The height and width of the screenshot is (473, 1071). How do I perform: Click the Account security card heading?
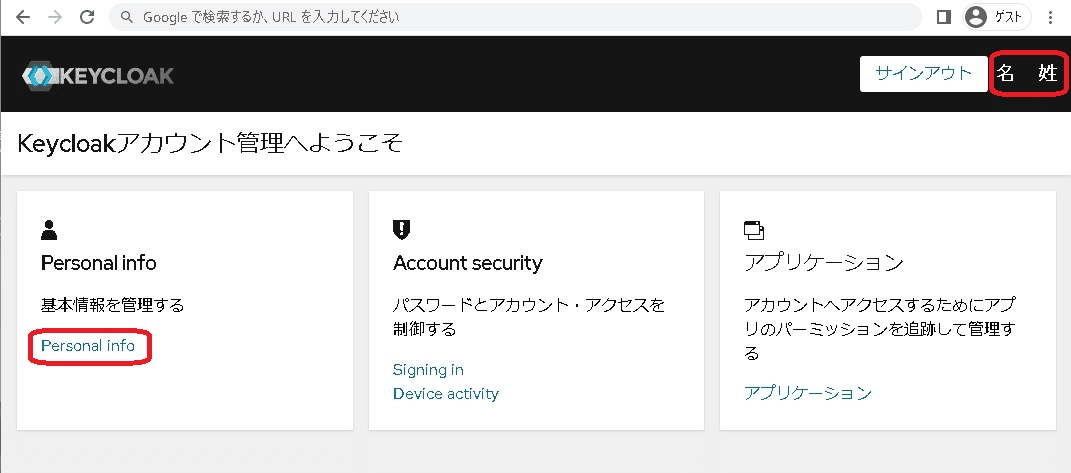pyautogui.click(x=467, y=263)
